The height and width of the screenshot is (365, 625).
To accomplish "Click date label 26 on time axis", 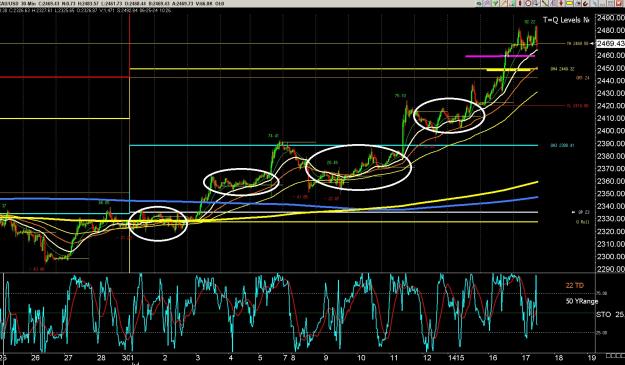I will click(x=35, y=358).
